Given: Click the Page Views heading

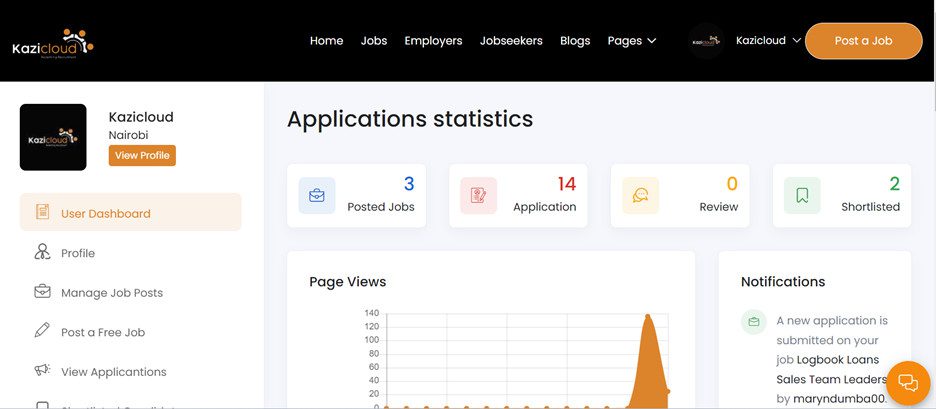Looking at the screenshot, I should pyautogui.click(x=347, y=281).
